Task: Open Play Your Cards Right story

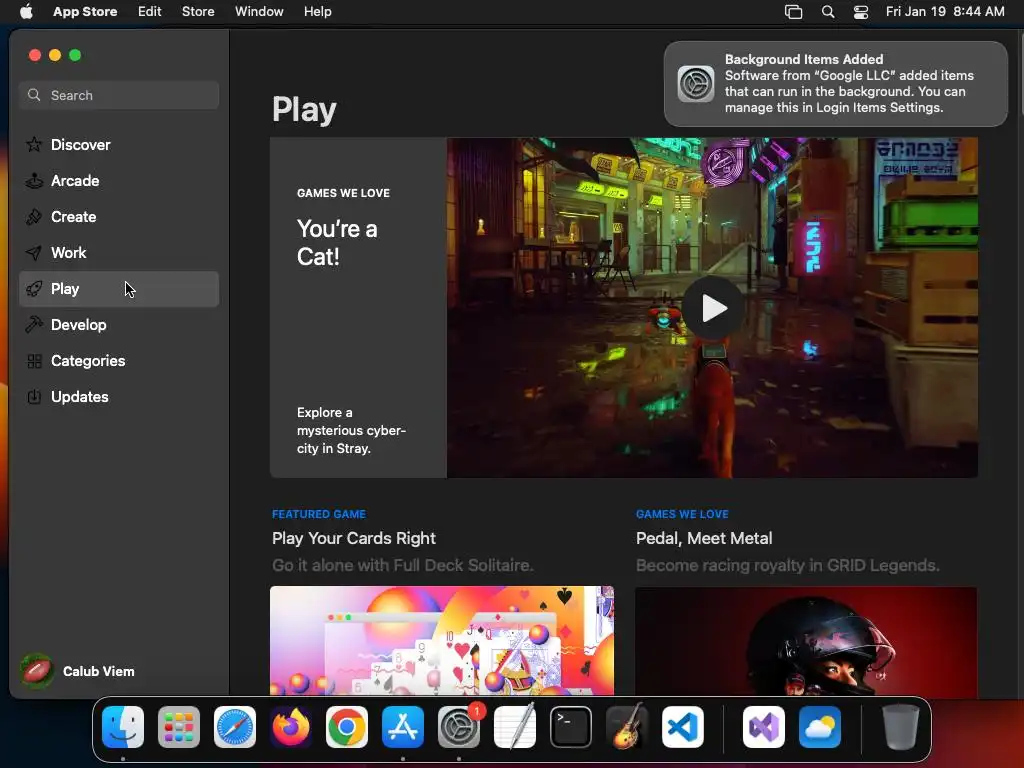Action: pos(353,538)
